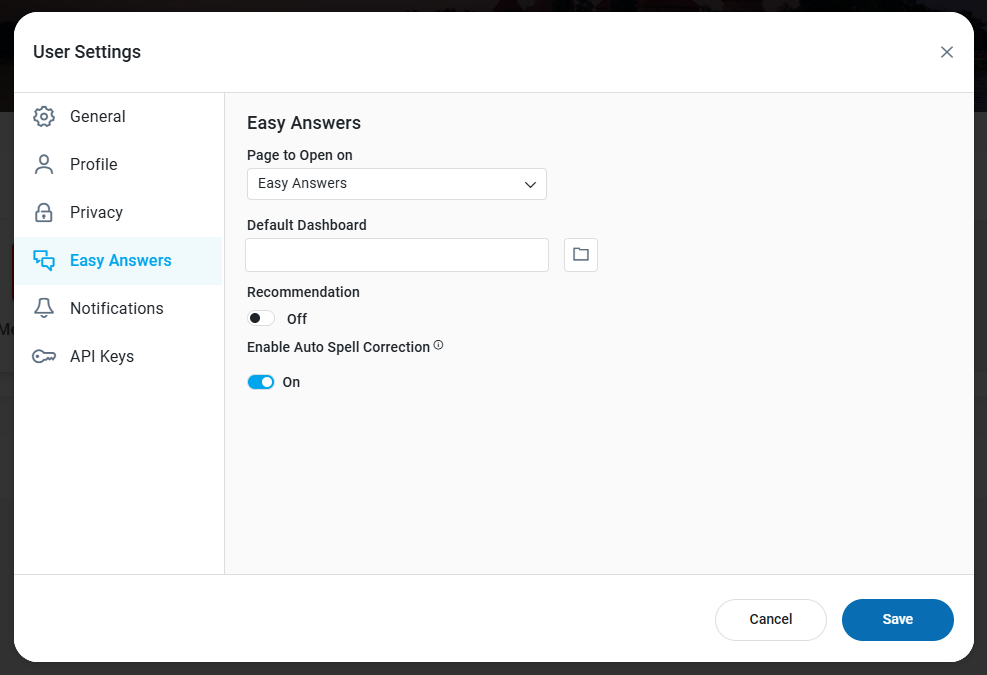
Task: Click the Privacy padlock icon
Action: [x=44, y=212]
